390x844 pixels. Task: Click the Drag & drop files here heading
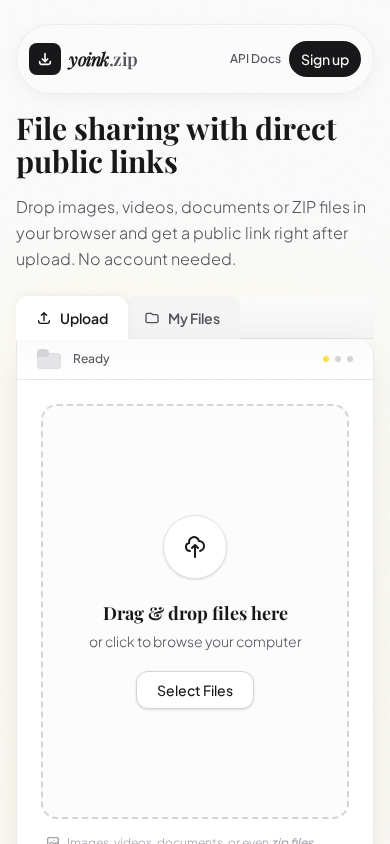point(195,613)
